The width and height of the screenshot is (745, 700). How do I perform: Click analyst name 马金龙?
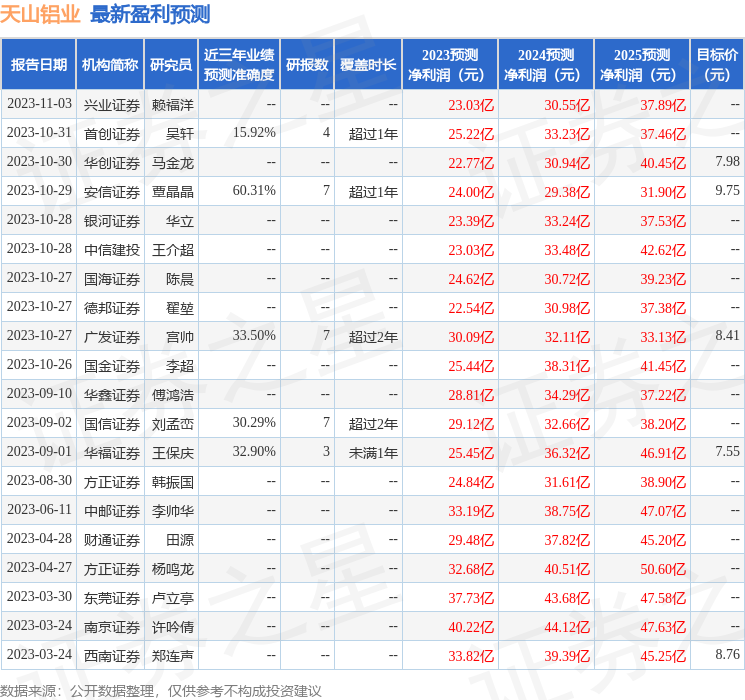[172, 163]
